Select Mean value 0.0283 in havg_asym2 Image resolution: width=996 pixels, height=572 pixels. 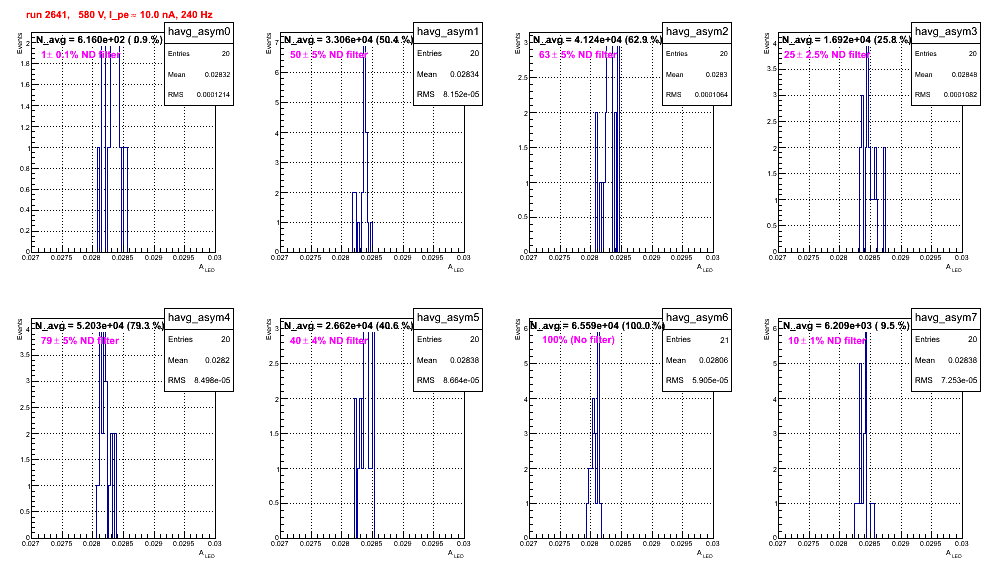click(x=717, y=74)
